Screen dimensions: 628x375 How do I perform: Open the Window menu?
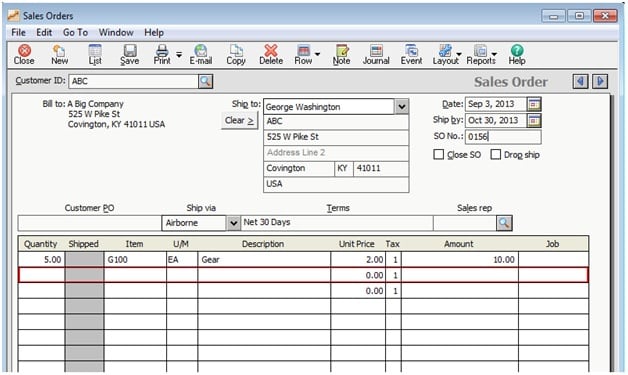click(x=116, y=32)
